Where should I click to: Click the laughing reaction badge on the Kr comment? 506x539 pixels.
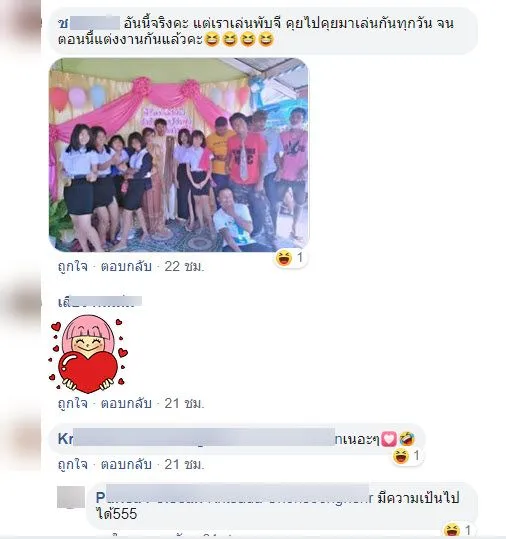point(407,456)
